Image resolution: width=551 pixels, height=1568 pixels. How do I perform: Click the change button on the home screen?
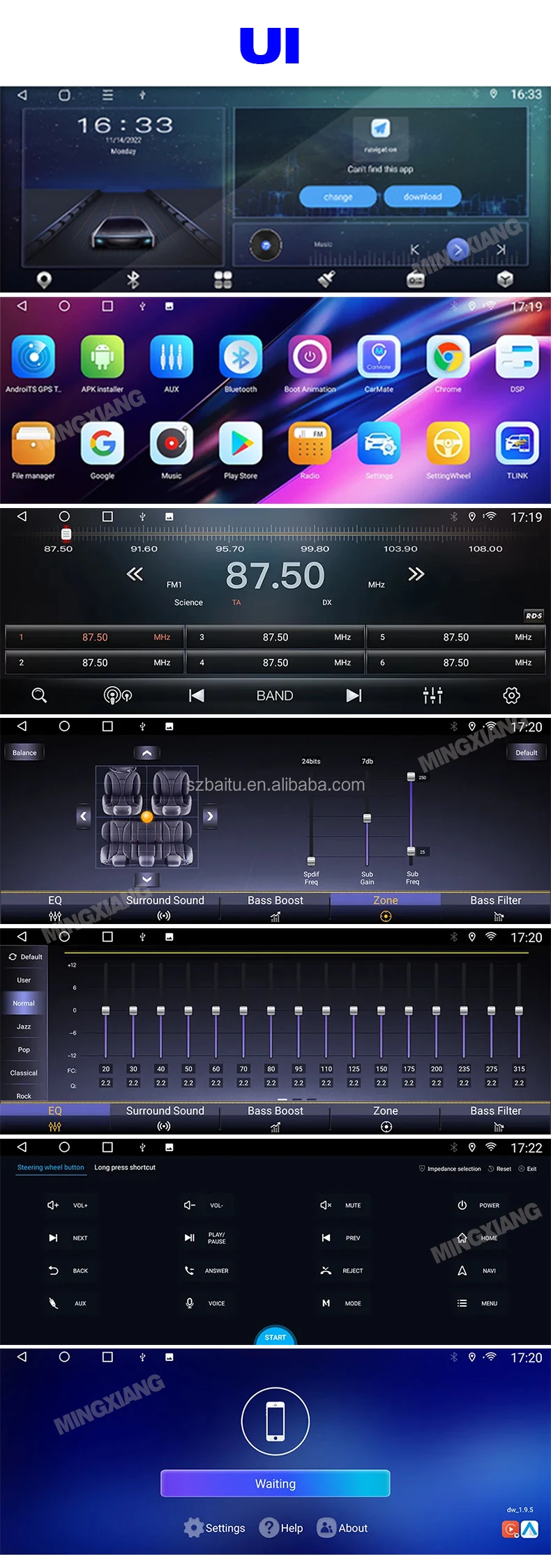(x=338, y=197)
